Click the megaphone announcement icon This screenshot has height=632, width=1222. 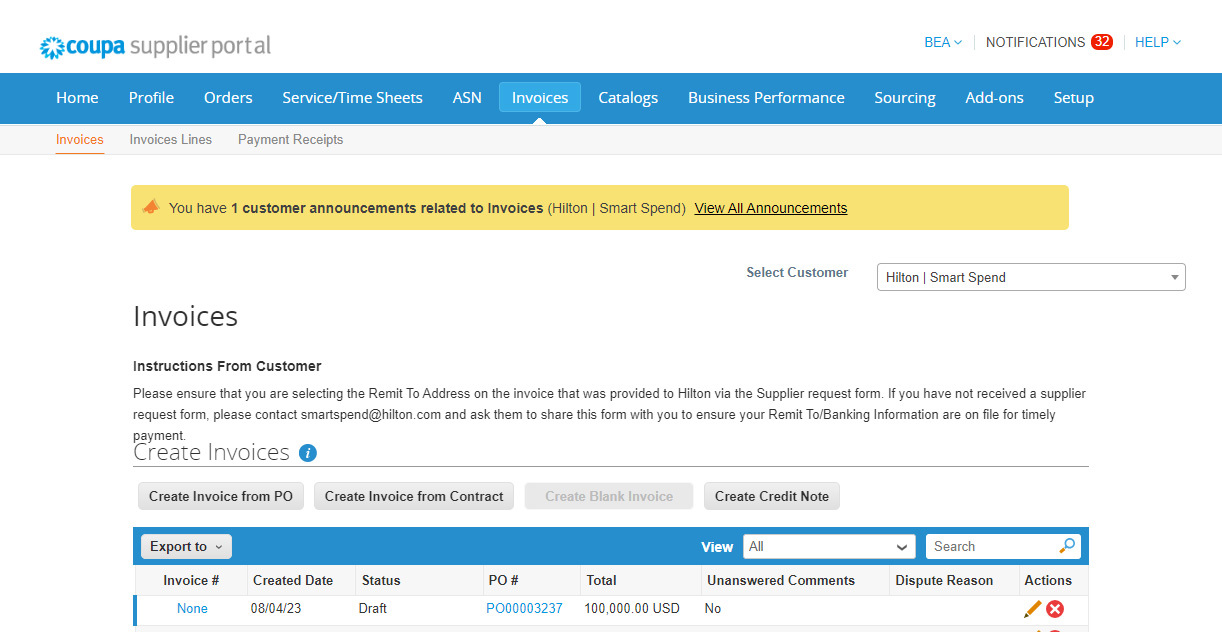(151, 208)
